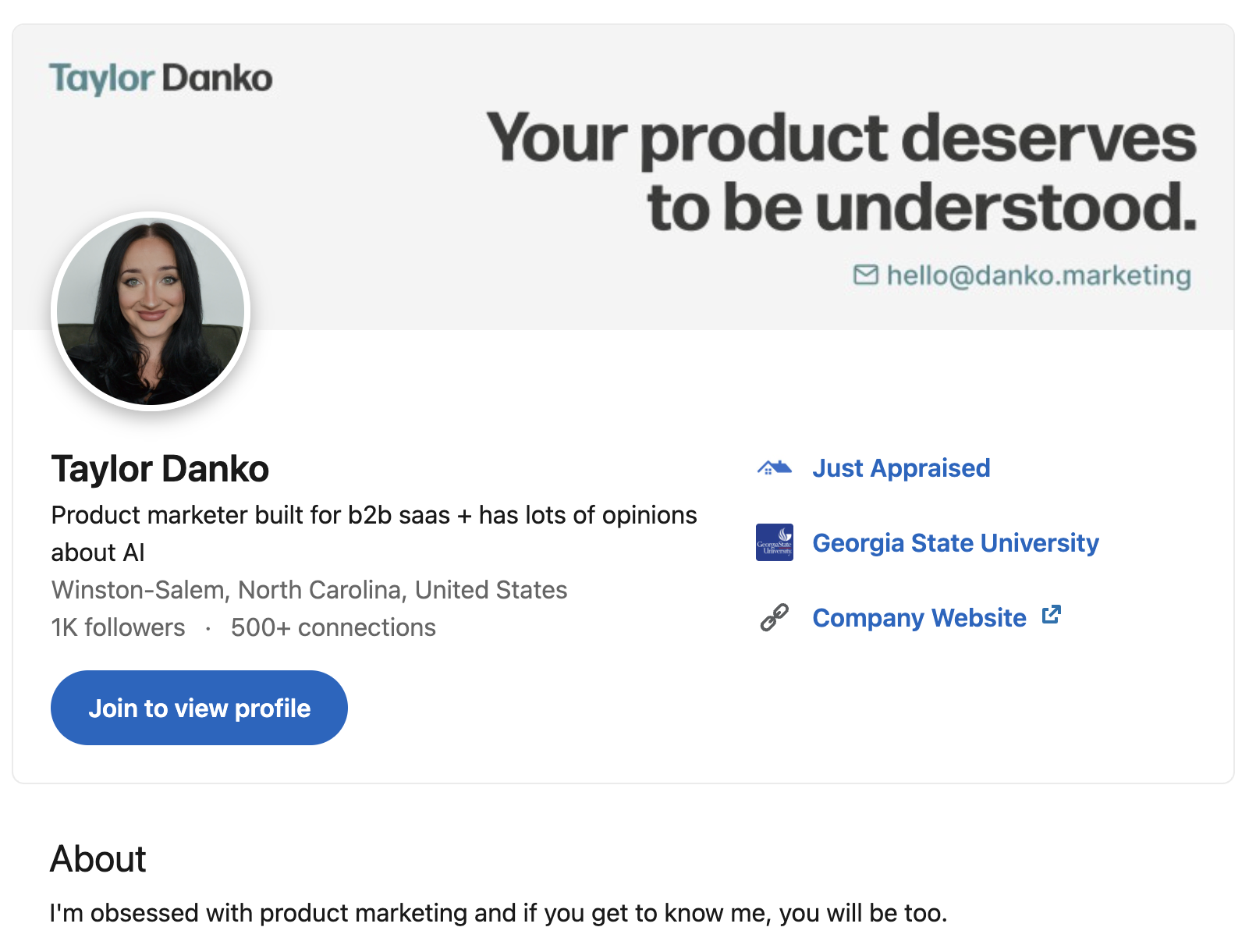Click the 500+ connections text
Image resolution: width=1256 pixels, height=952 pixels.
tap(333, 627)
